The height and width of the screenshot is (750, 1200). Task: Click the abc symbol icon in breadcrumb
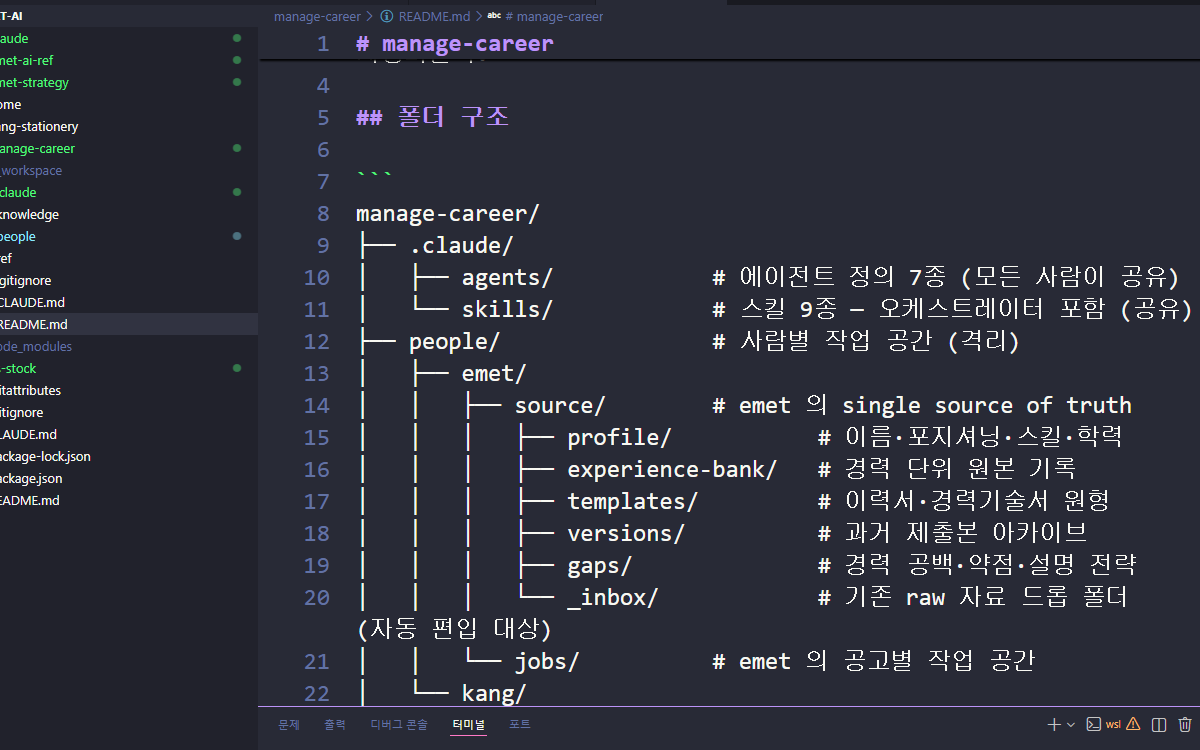pos(494,17)
